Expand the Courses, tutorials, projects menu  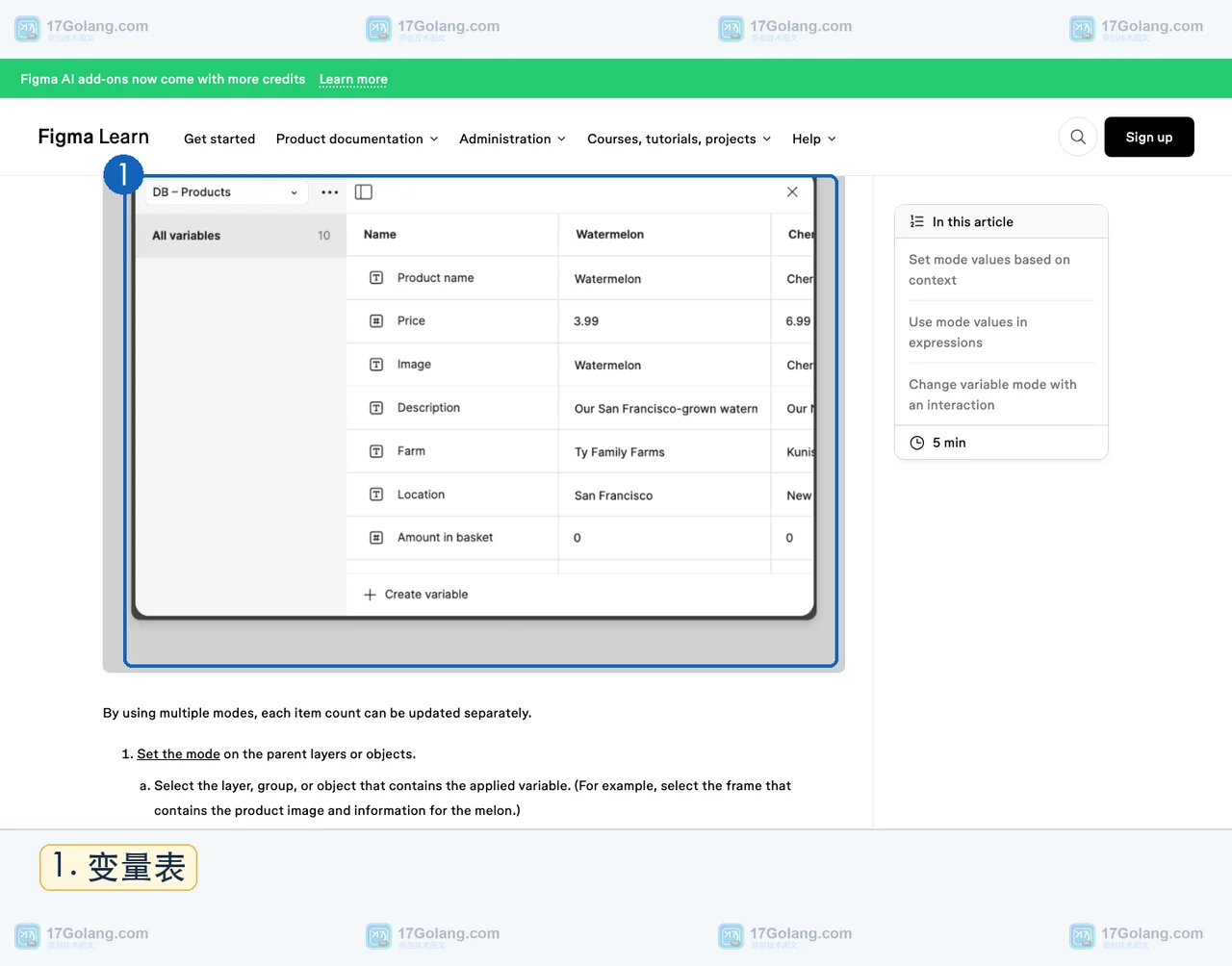click(680, 139)
